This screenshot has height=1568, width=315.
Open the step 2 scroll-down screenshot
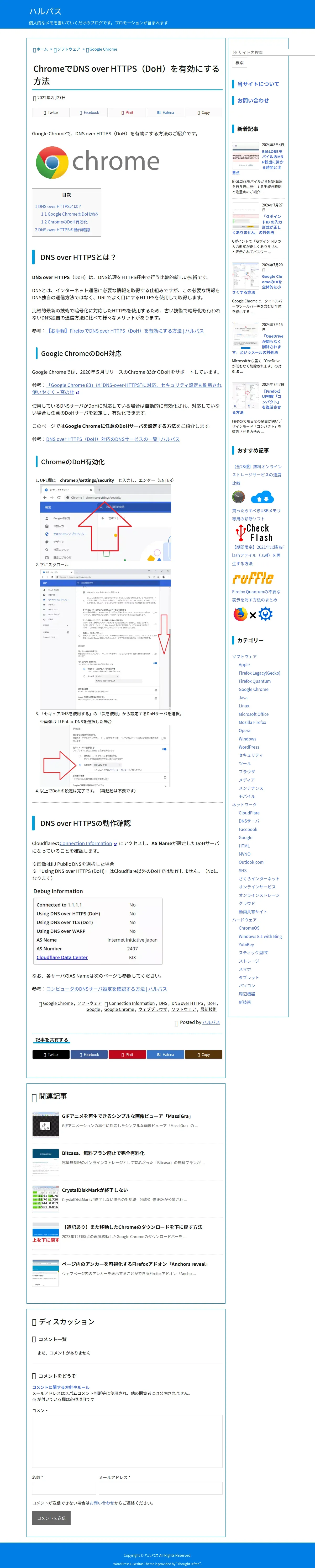[106, 639]
